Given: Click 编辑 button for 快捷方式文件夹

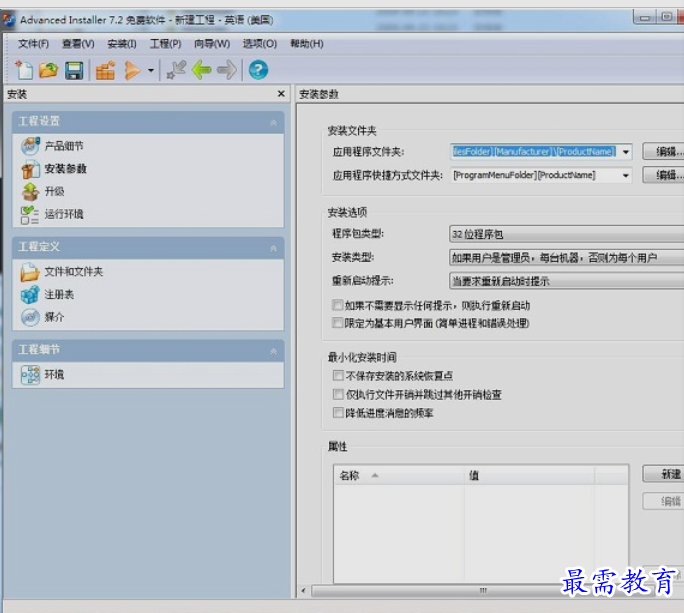Looking at the screenshot, I should [x=663, y=175].
